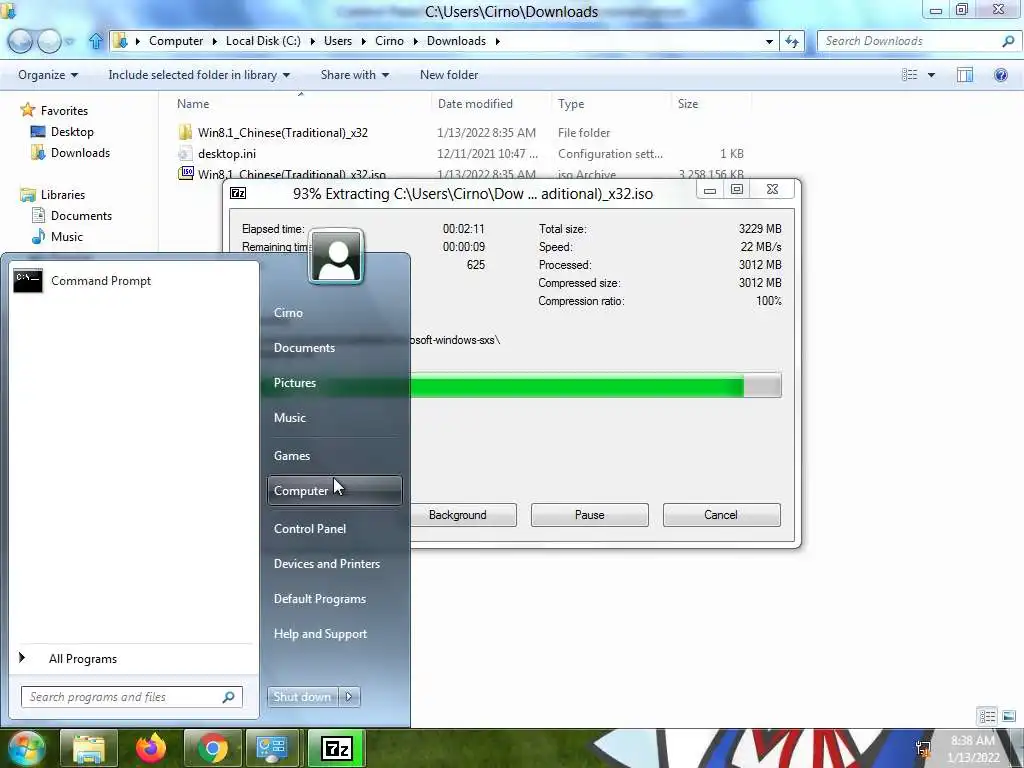
Task: Pause the 7-Zip extraction
Action: point(590,515)
